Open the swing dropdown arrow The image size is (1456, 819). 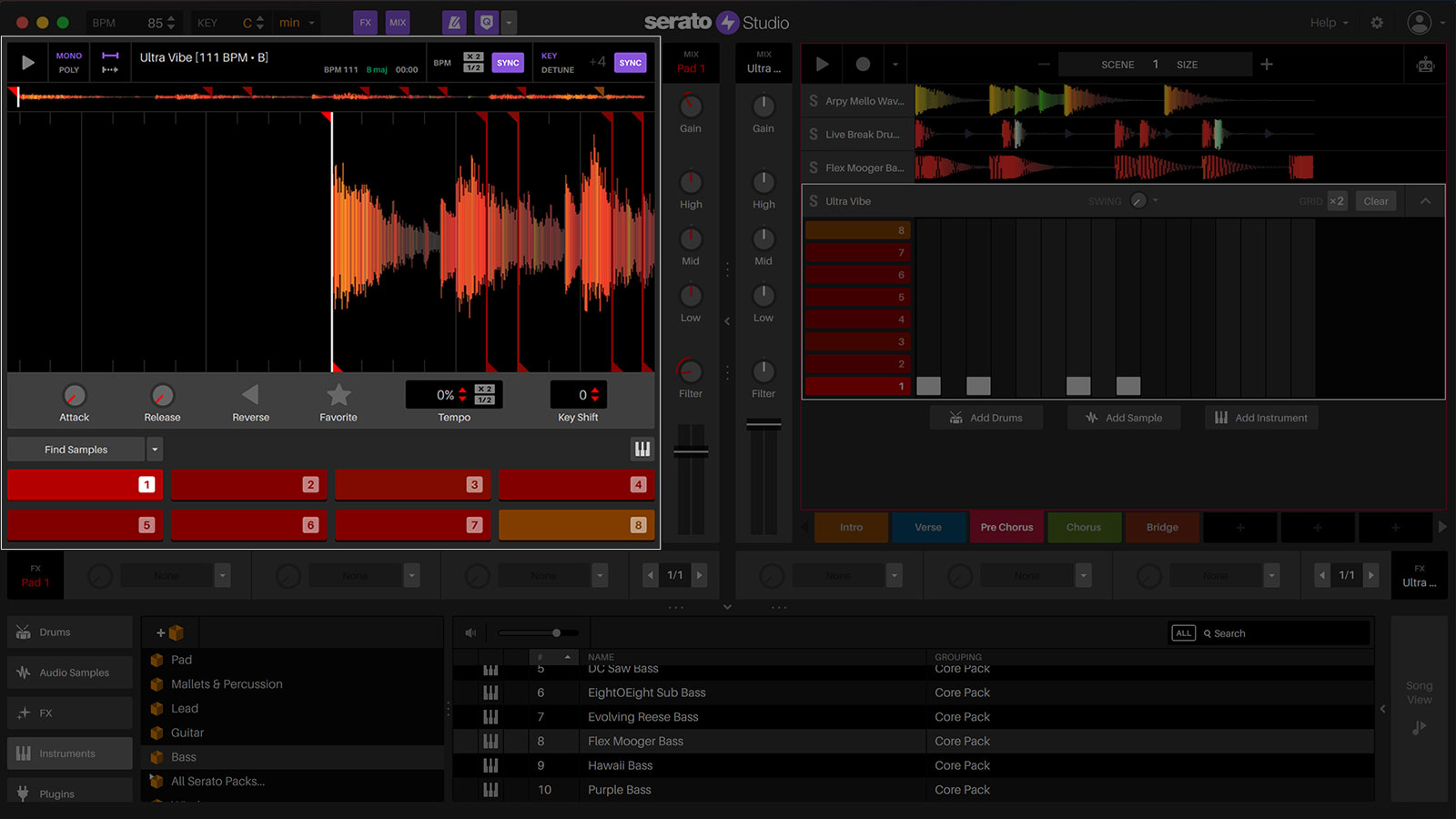[1156, 200]
